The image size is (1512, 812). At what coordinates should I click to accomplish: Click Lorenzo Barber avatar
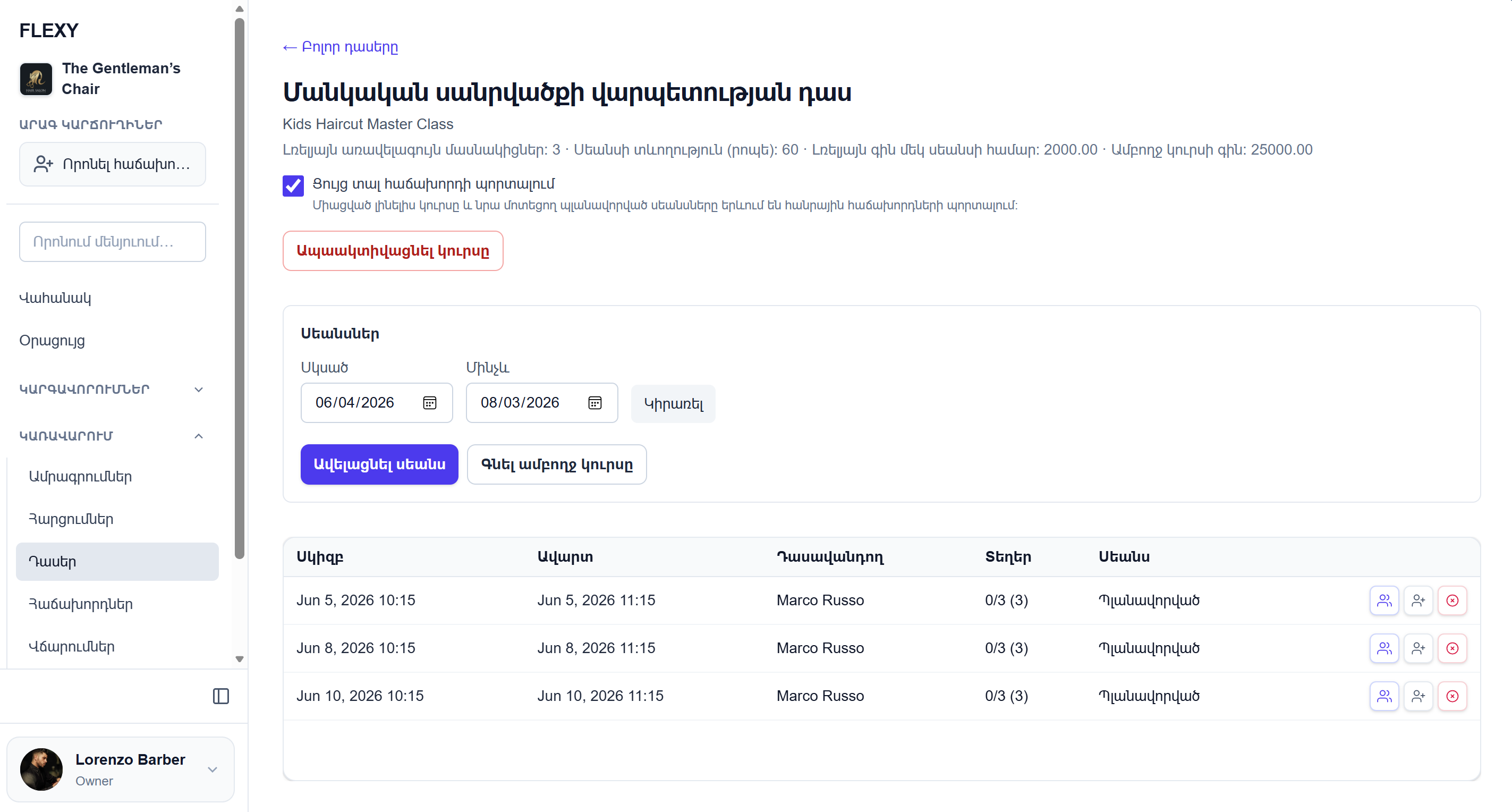(41, 769)
